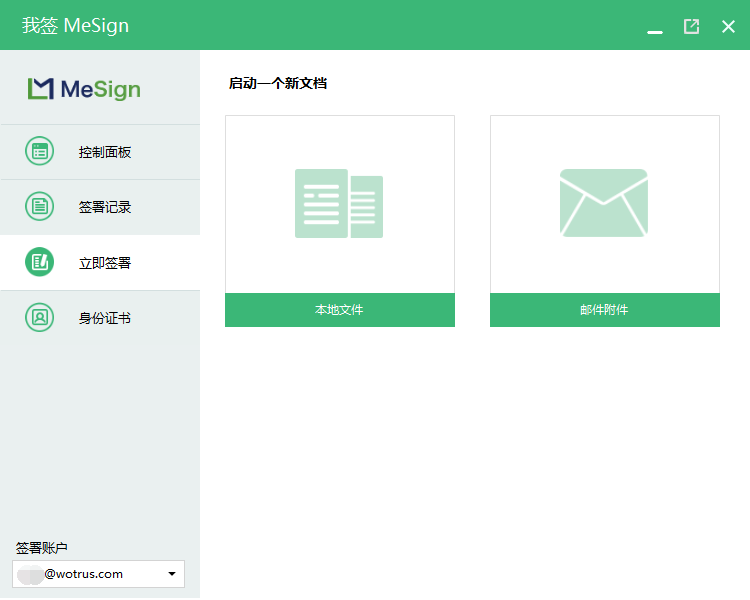Screen dimensions: 750x600
Task: Select the 立即签署 menu item
Action: point(105,263)
